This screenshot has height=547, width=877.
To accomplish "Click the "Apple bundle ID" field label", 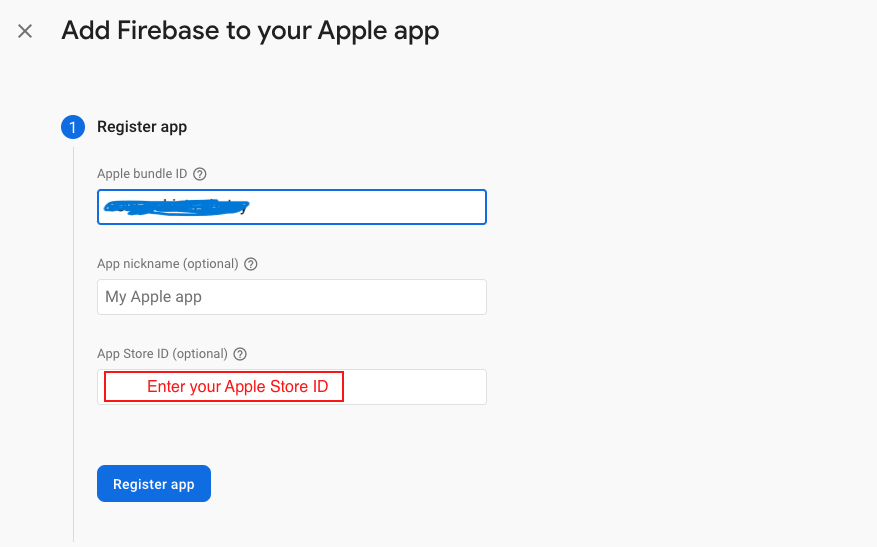I will [x=142, y=174].
